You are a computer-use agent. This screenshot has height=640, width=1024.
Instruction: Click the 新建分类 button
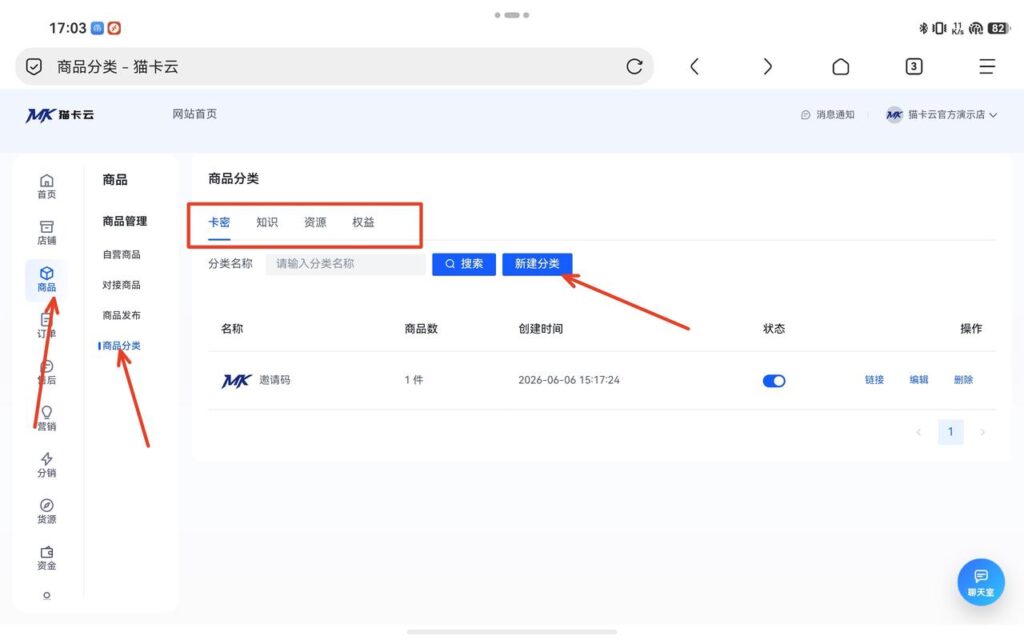tap(537, 264)
